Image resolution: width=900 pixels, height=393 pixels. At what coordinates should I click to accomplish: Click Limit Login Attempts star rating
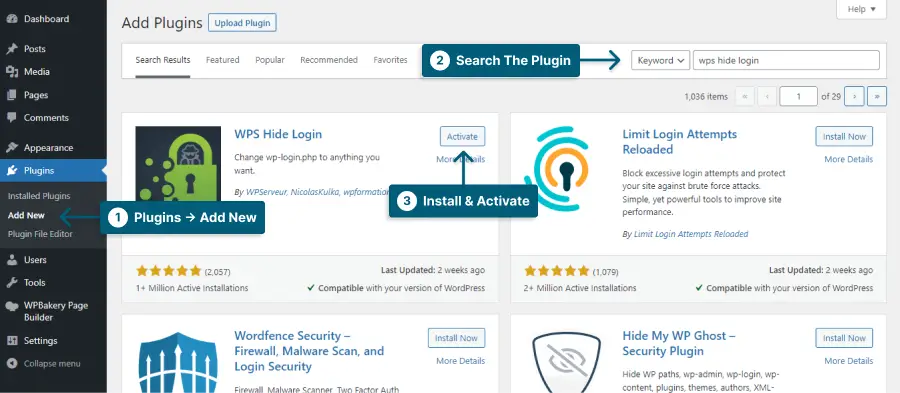point(556,271)
